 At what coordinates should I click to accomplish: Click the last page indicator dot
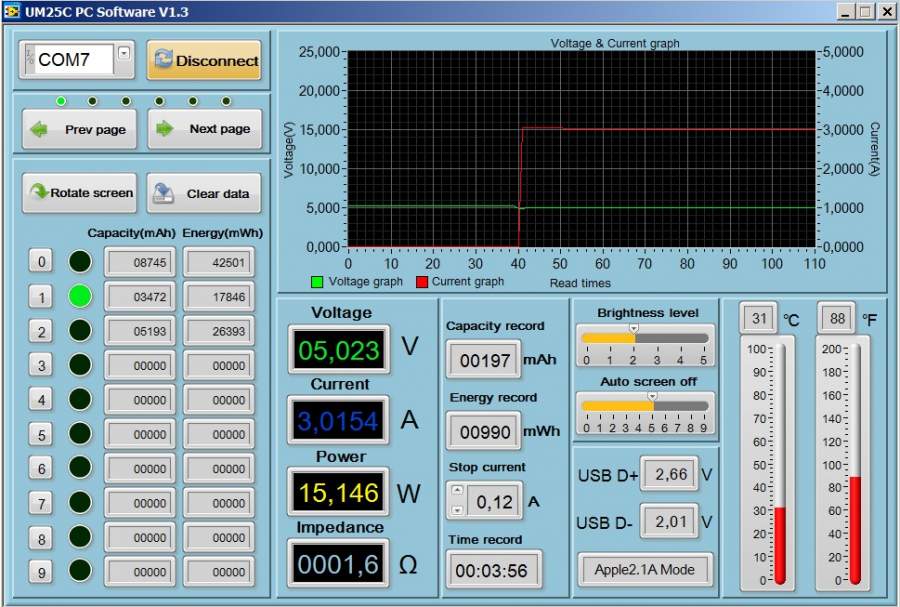pos(226,101)
